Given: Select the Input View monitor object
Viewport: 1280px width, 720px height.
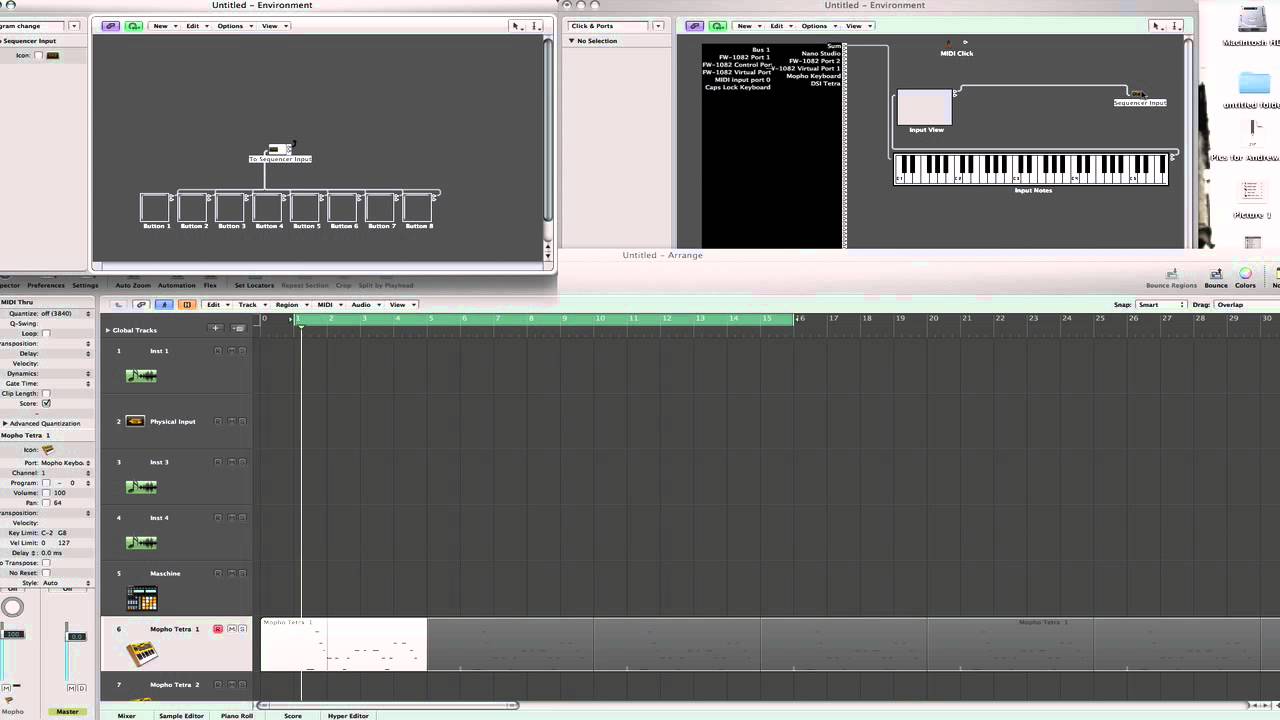Looking at the screenshot, I should point(925,108).
